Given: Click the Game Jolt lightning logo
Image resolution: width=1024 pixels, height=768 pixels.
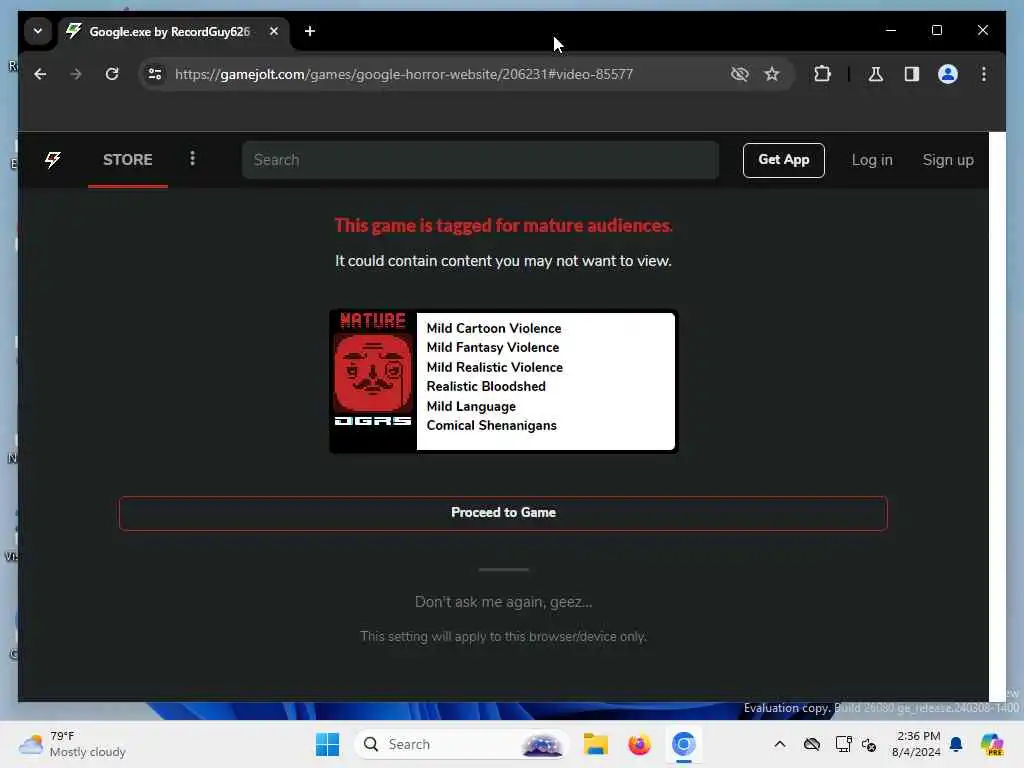Looking at the screenshot, I should (53, 160).
